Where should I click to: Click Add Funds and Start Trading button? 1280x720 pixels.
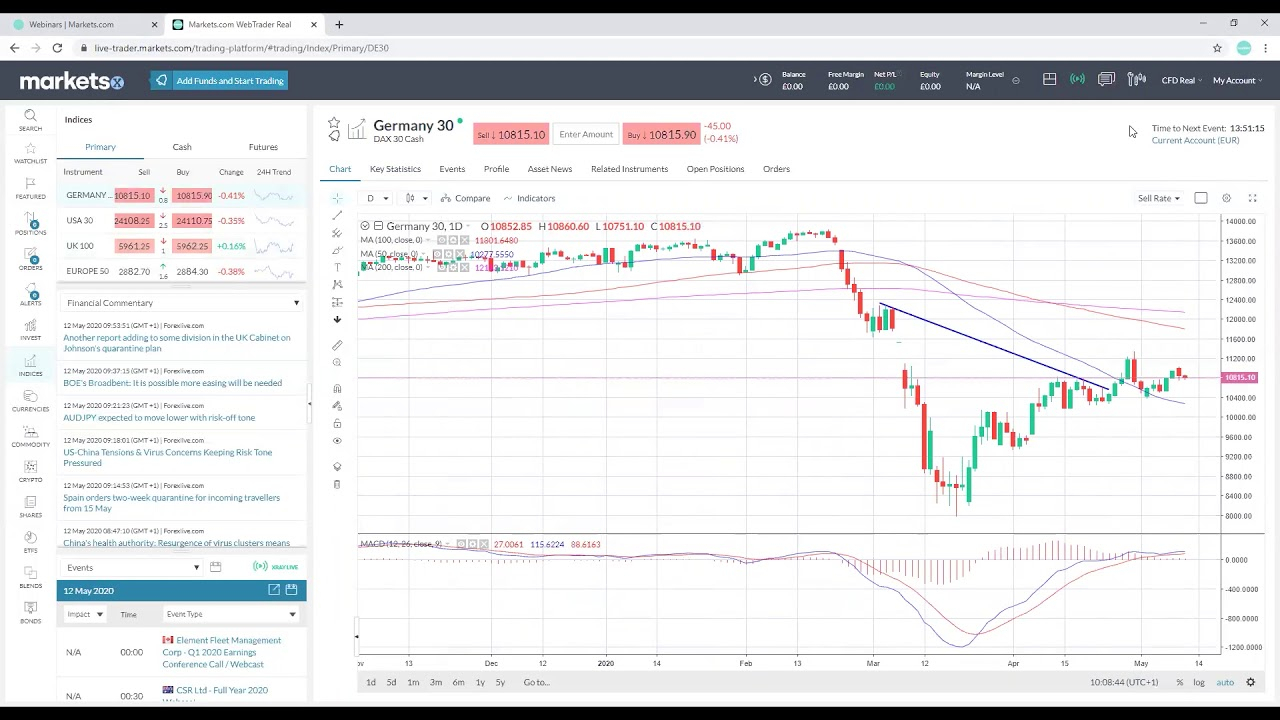[220, 81]
